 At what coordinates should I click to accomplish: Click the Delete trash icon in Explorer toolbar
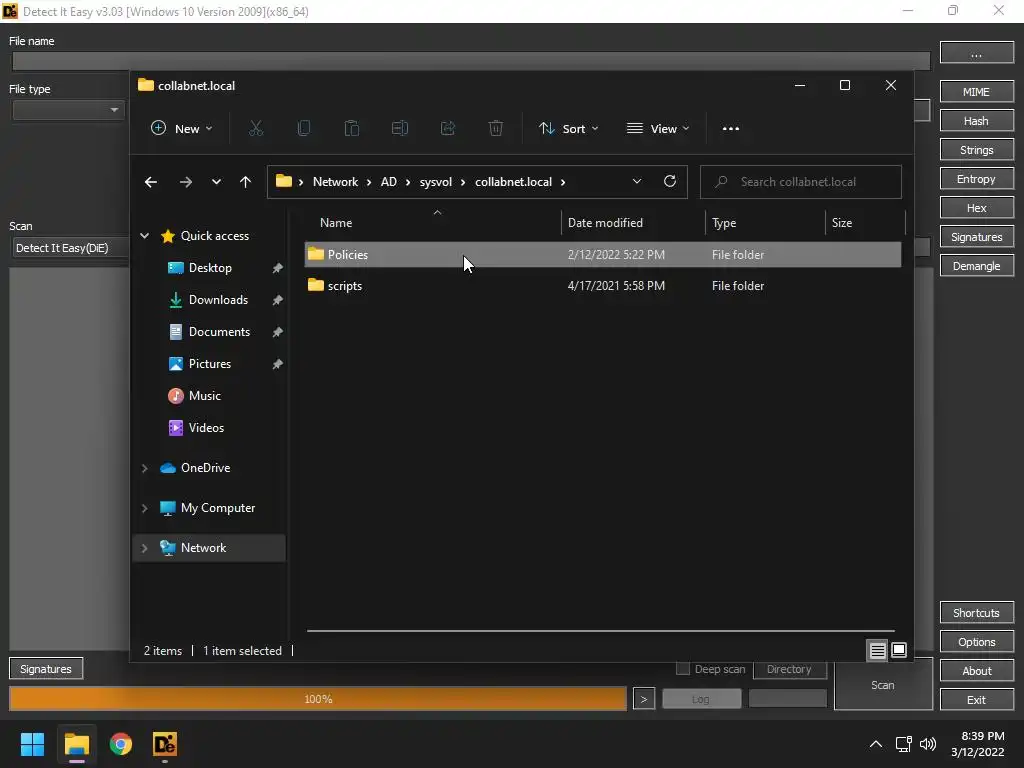[x=496, y=129]
